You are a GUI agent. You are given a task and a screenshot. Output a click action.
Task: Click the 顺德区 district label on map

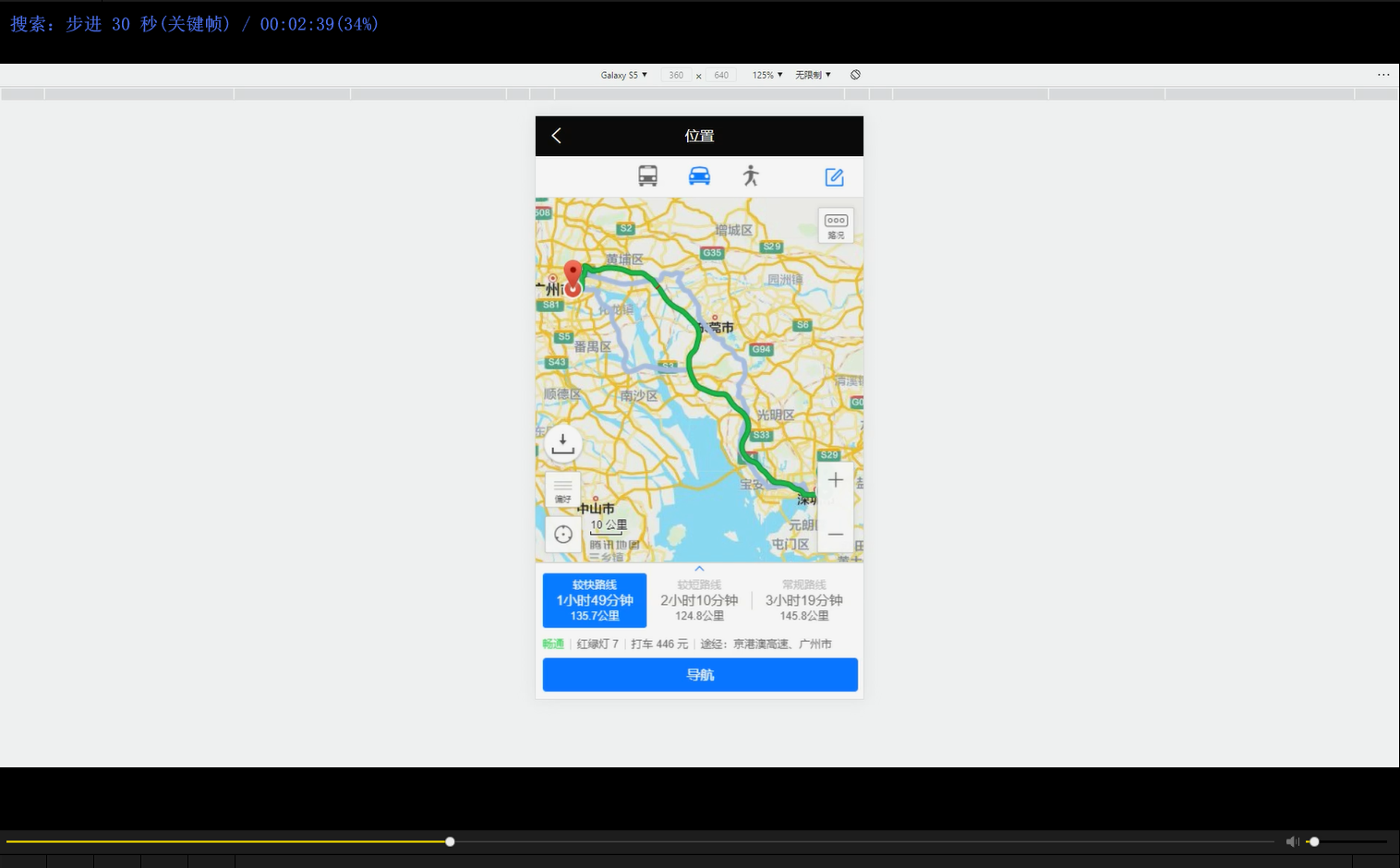click(561, 393)
